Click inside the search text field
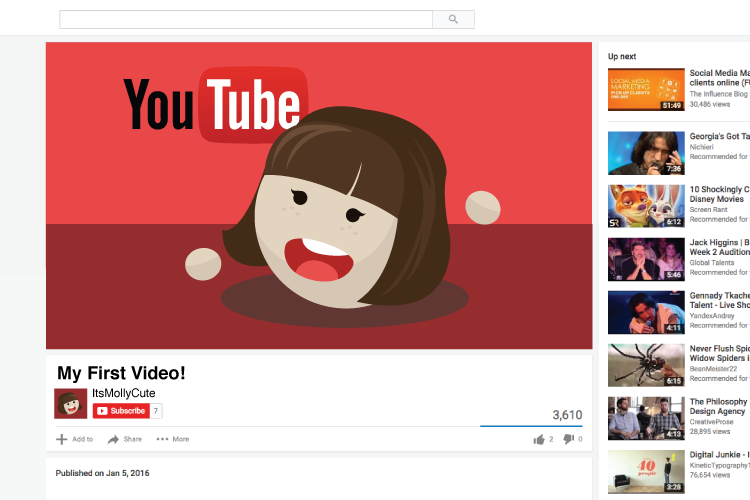 click(x=245, y=19)
